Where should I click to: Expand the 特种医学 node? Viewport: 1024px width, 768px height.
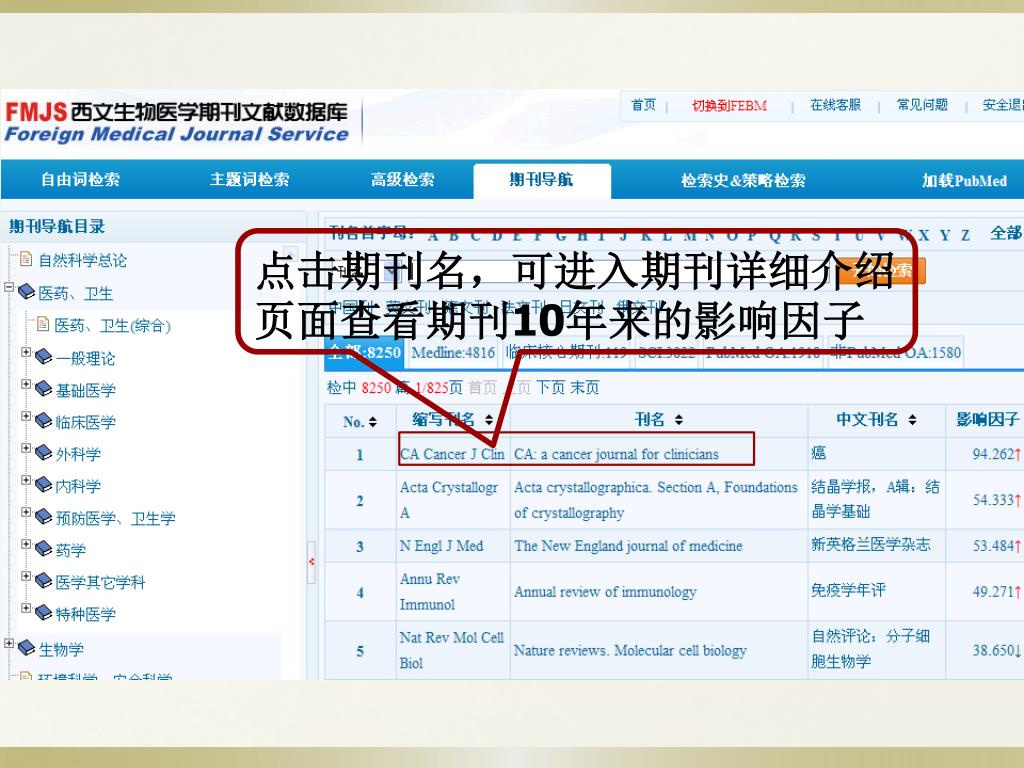click(26, 608)
